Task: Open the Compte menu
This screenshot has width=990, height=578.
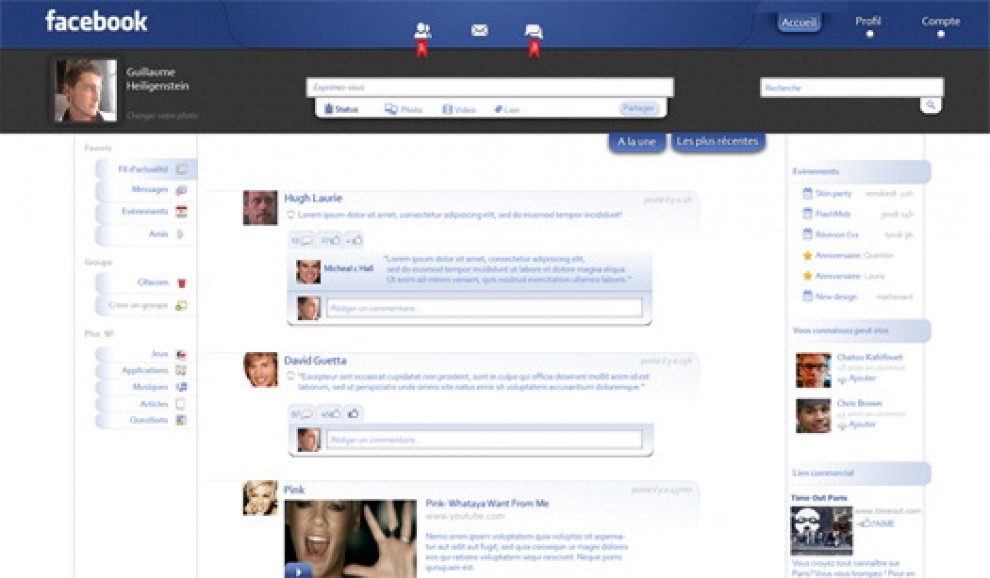Action: pos(941,21)
